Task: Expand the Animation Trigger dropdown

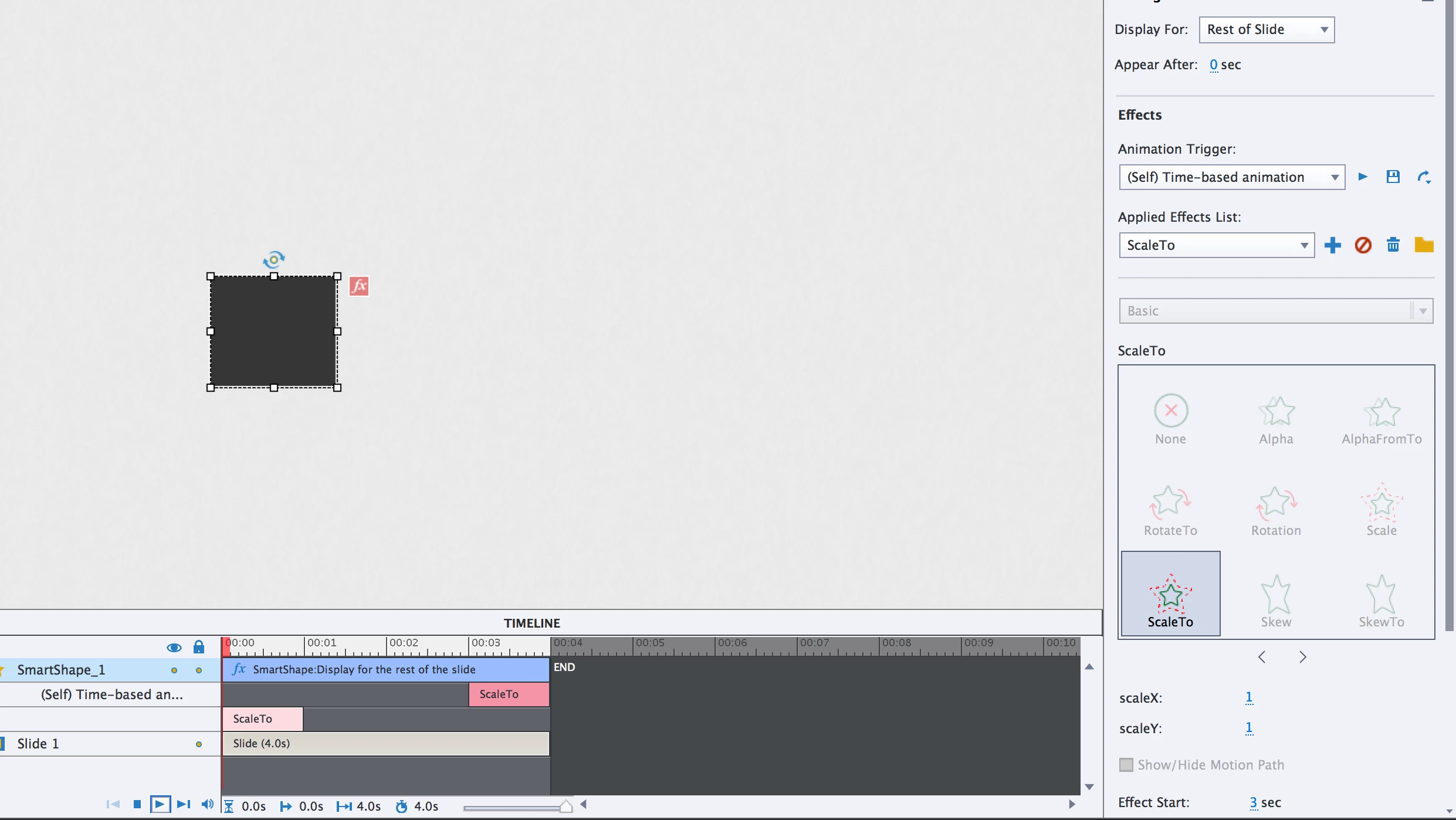Action: click(x=1231, y=177)
